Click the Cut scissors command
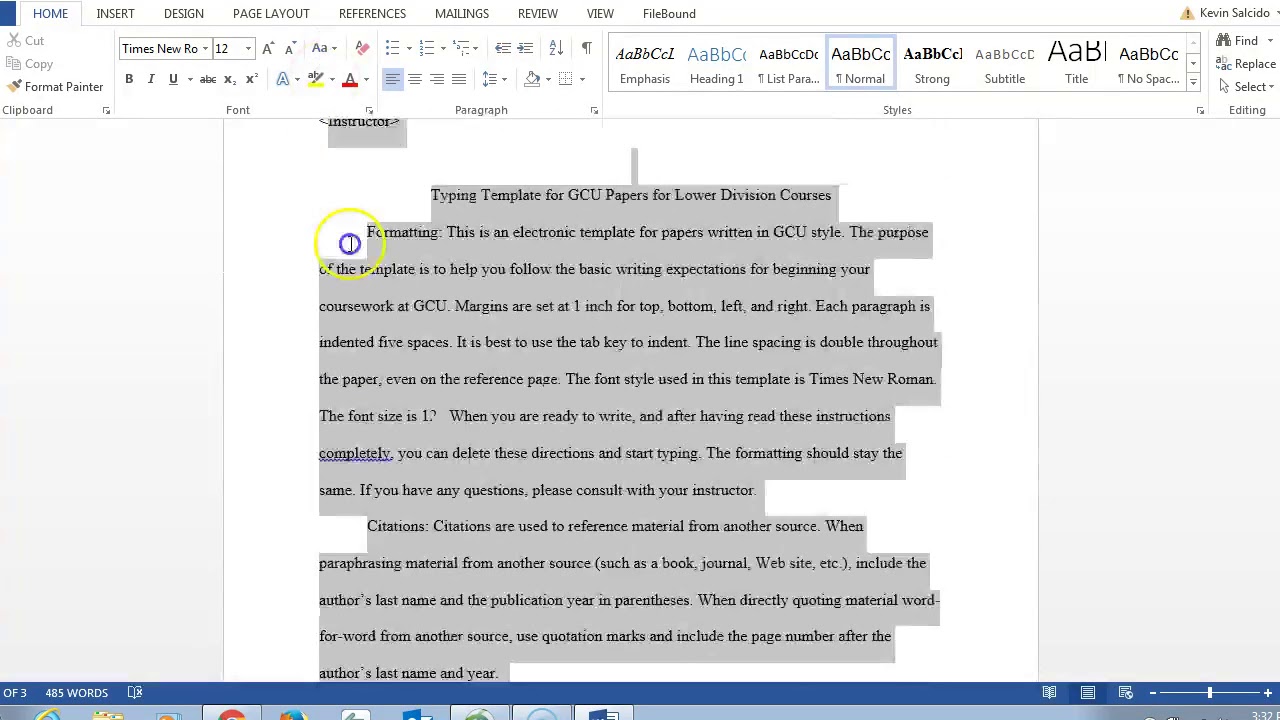Image resolution: width=1280 pixels, height=720 pixels. tap(25, 41)
